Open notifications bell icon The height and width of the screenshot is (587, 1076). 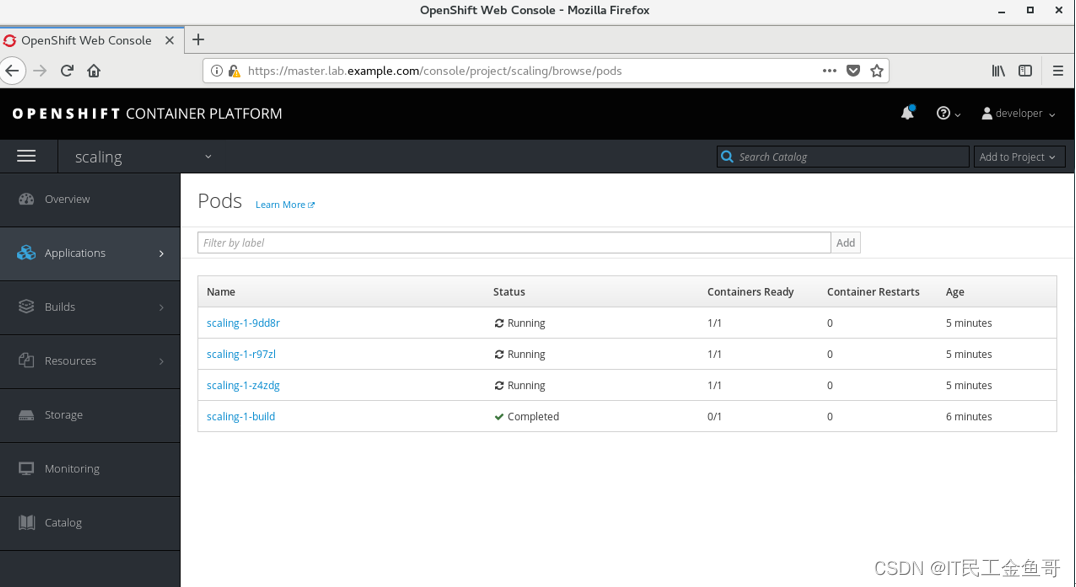tap(908, 113)
